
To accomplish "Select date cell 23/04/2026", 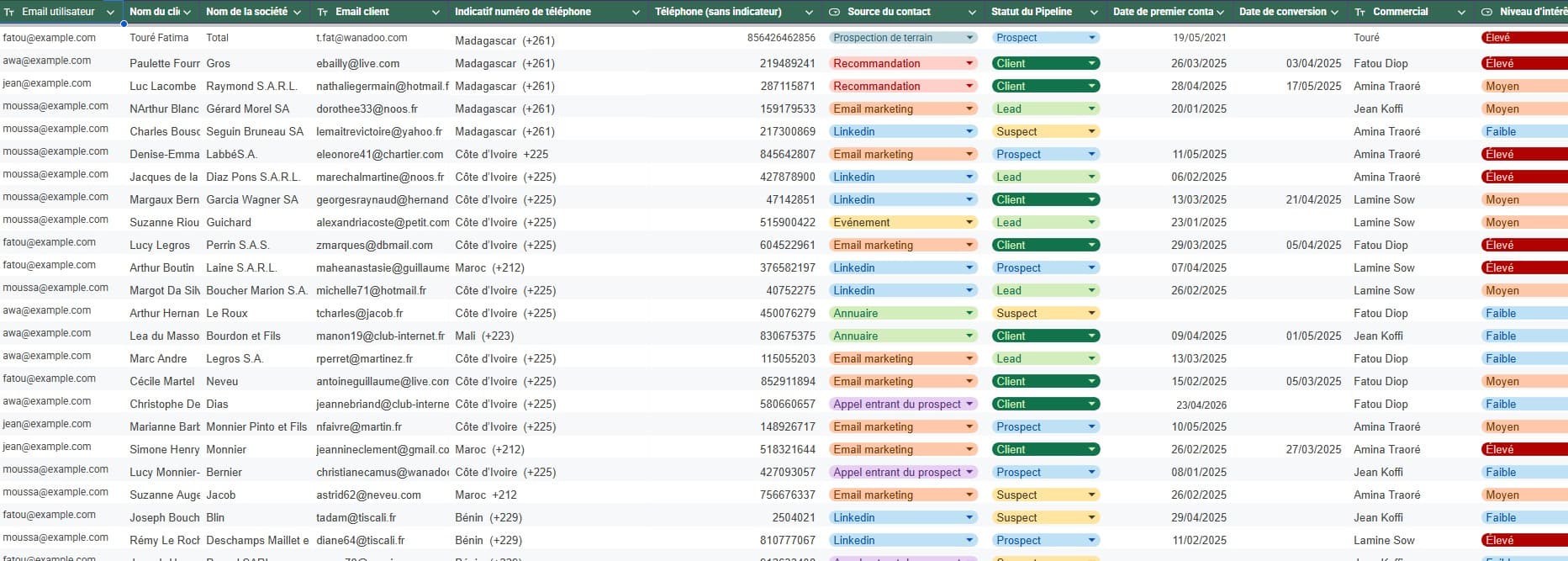I will pyautogui.click(x=1201, y=405).
